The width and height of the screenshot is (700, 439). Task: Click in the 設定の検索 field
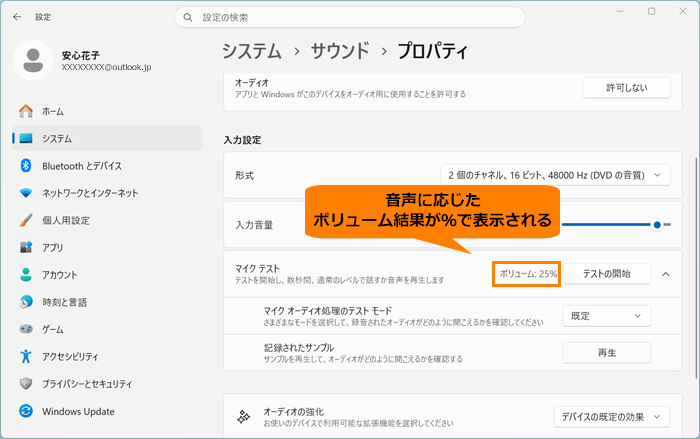pos(350,17)
